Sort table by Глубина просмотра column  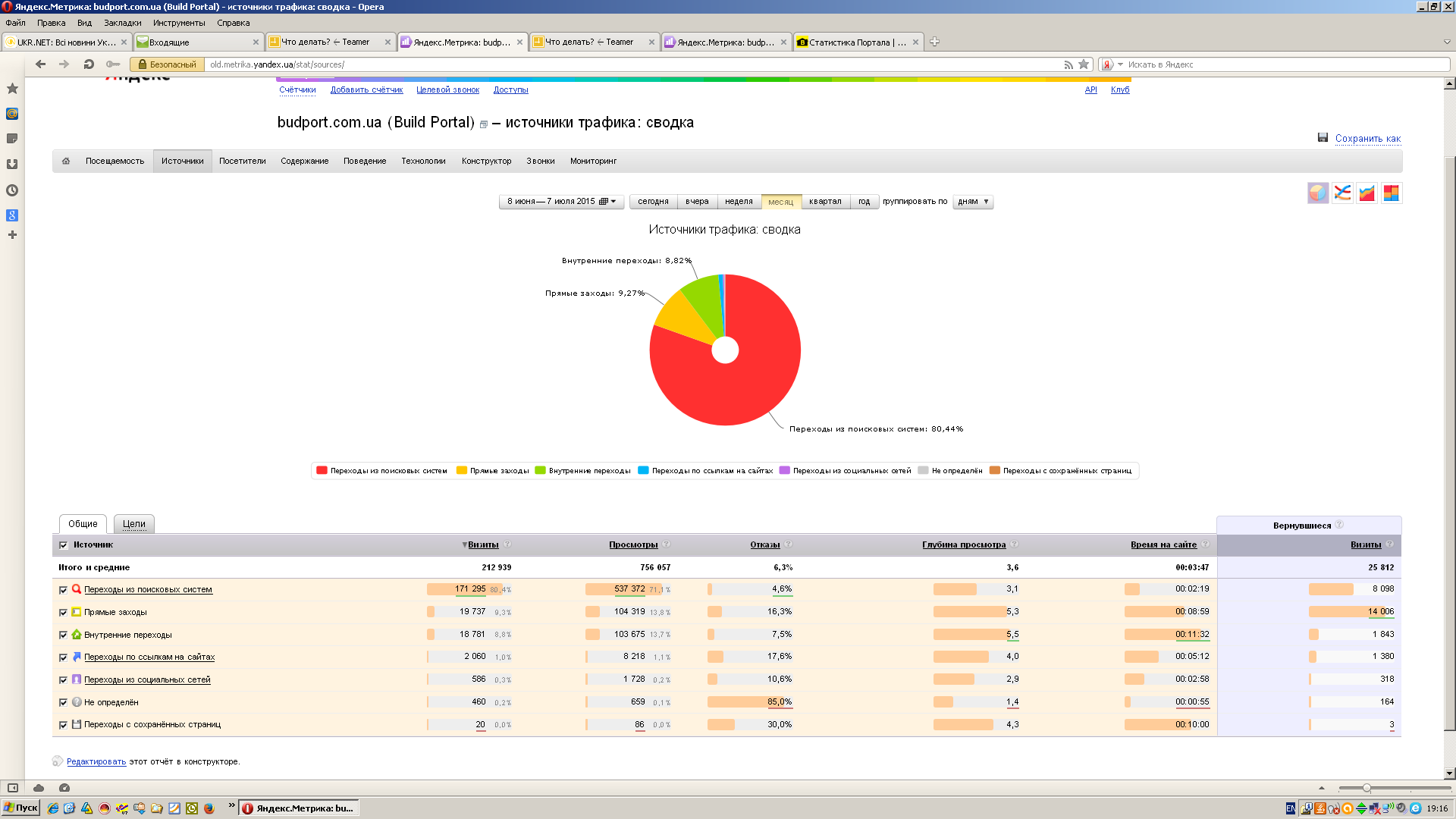(964, 544)
